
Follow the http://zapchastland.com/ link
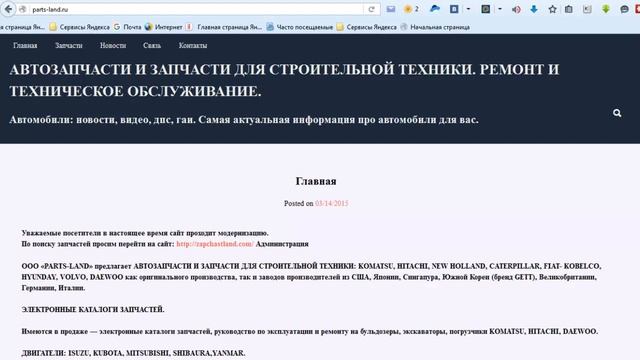[215, 244]
